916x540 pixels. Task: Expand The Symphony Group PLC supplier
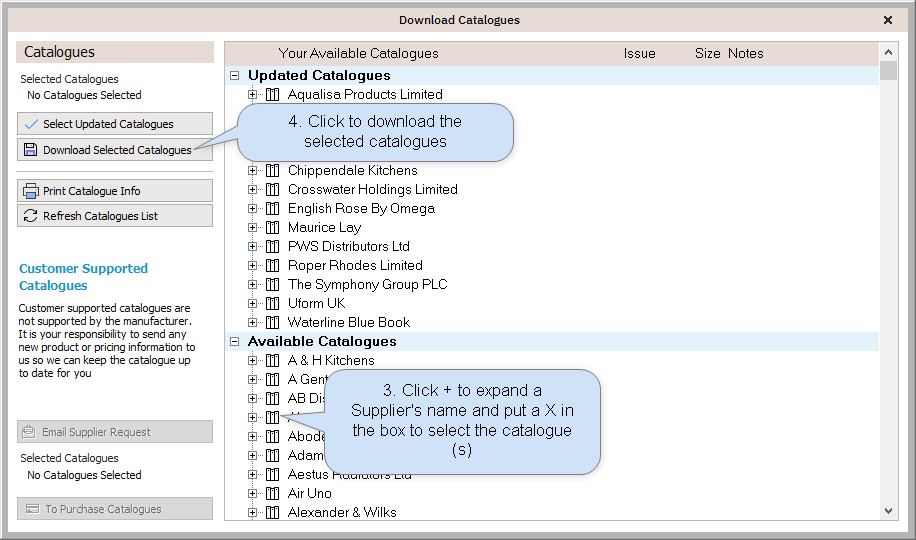[252, 285]
